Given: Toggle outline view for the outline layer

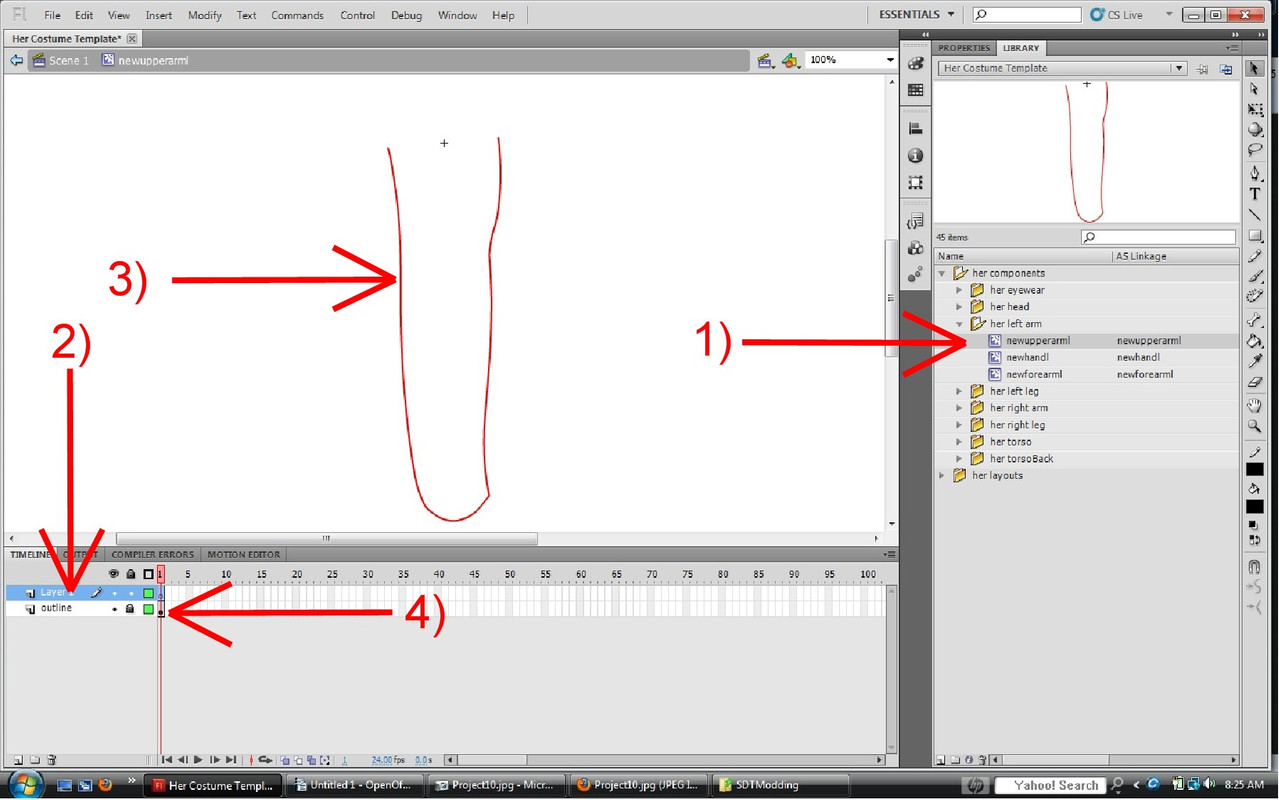Looking at the screenshot, I should click(148, 609).
